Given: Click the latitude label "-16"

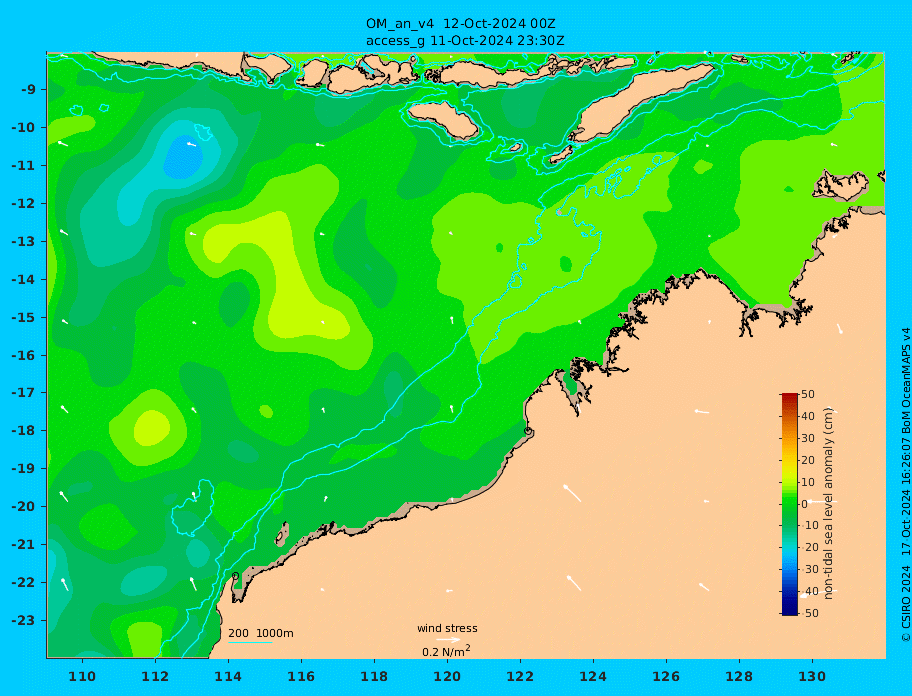Looking at the screenshot, I should [24, 355].
